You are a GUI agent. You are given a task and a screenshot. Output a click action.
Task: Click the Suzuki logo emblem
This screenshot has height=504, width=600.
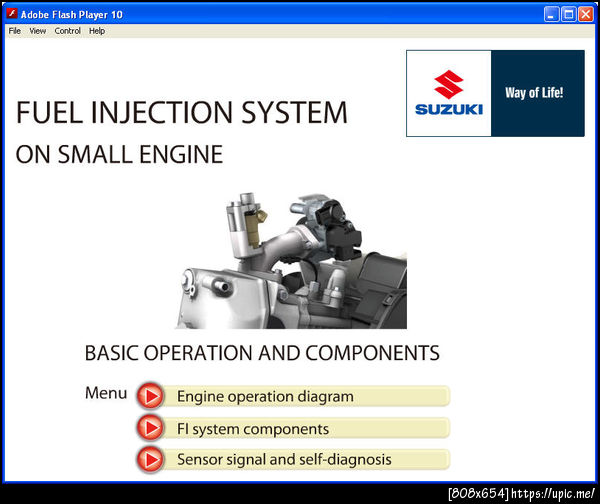click(448, 84)
